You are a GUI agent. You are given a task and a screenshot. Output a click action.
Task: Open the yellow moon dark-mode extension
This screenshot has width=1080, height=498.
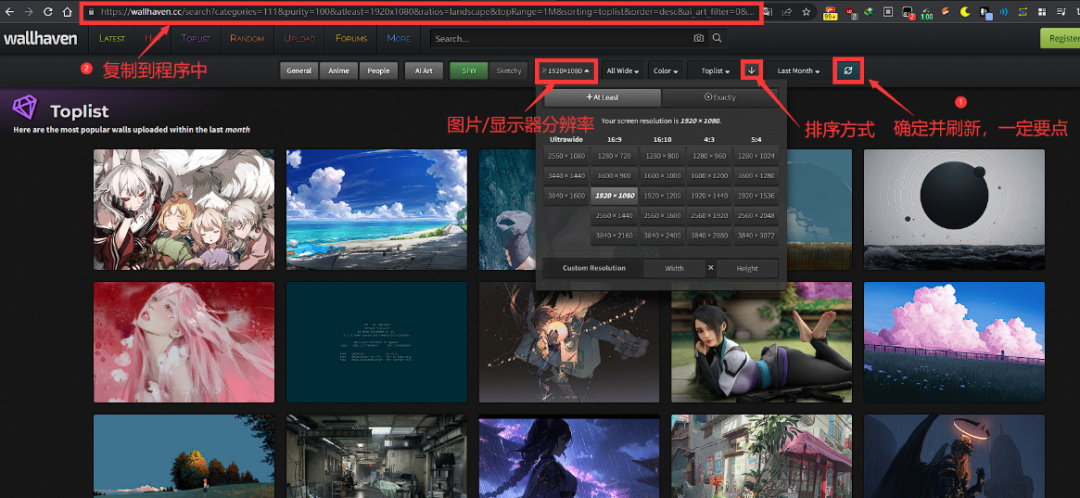tap(965, 12)
